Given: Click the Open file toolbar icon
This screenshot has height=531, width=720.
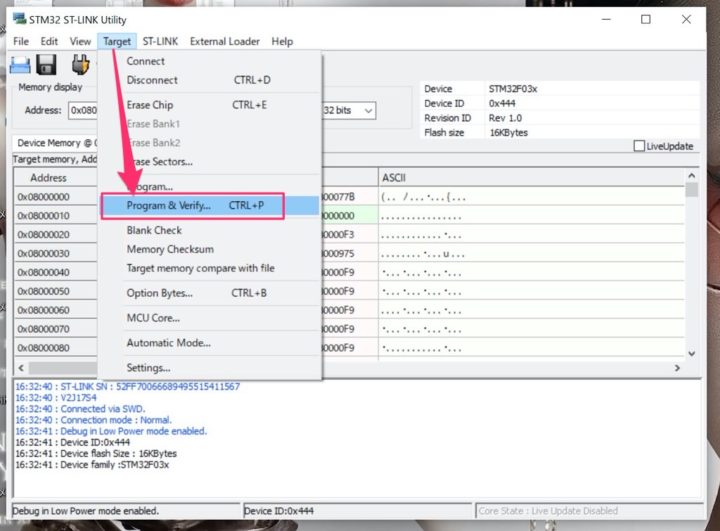Looking at the screenshot, I should pyautogui.click(x=20, y=65).
